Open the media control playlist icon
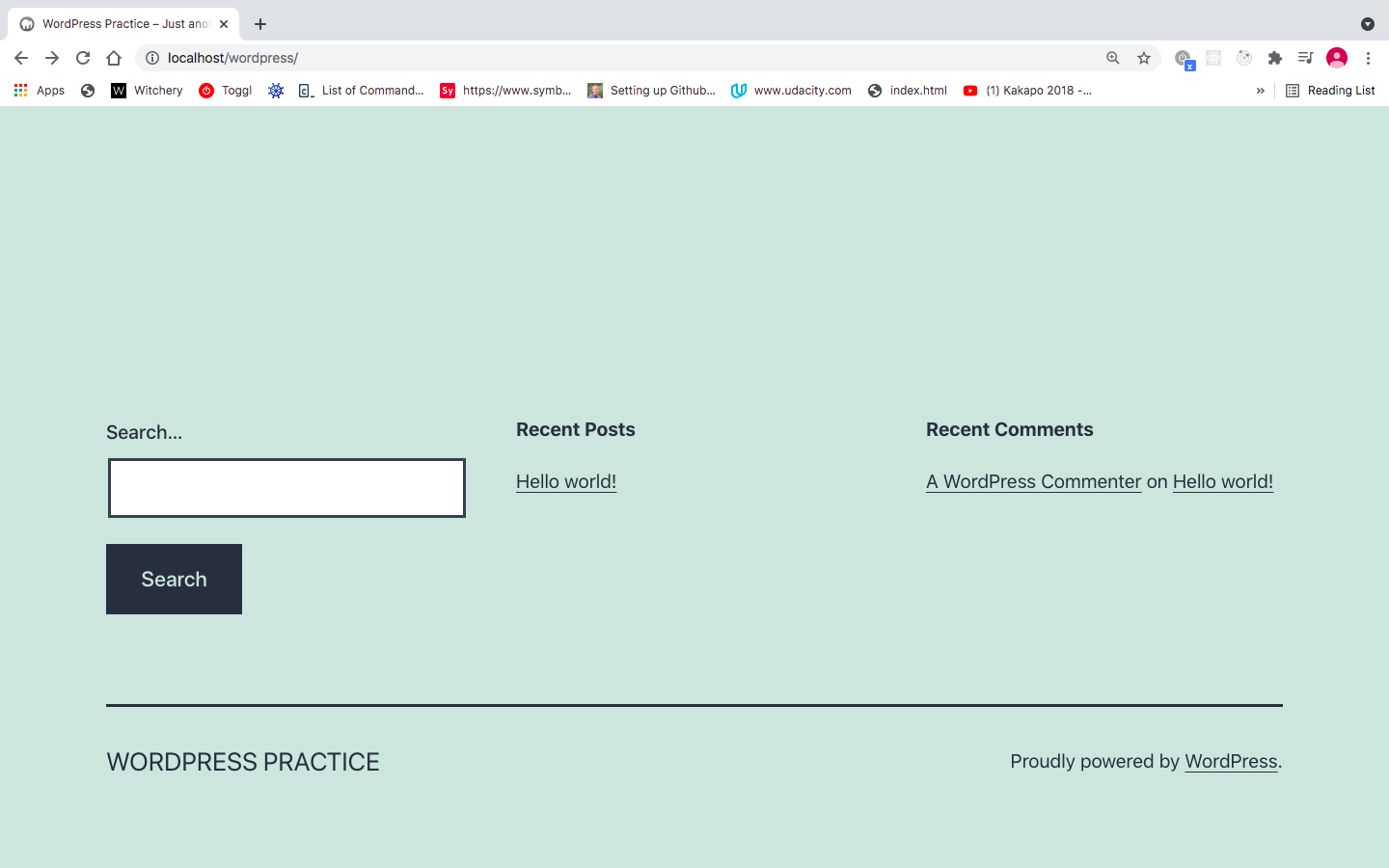The width and height of the screenshot is (1389, 868). tap(1306, 58)
